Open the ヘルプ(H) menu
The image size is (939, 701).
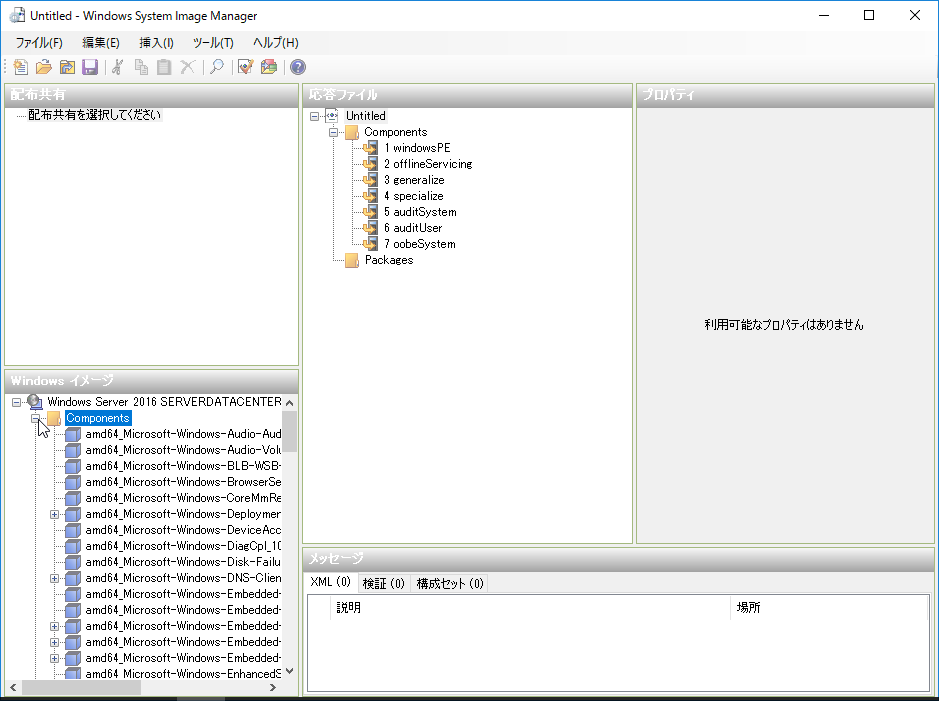tap(275, 43)
